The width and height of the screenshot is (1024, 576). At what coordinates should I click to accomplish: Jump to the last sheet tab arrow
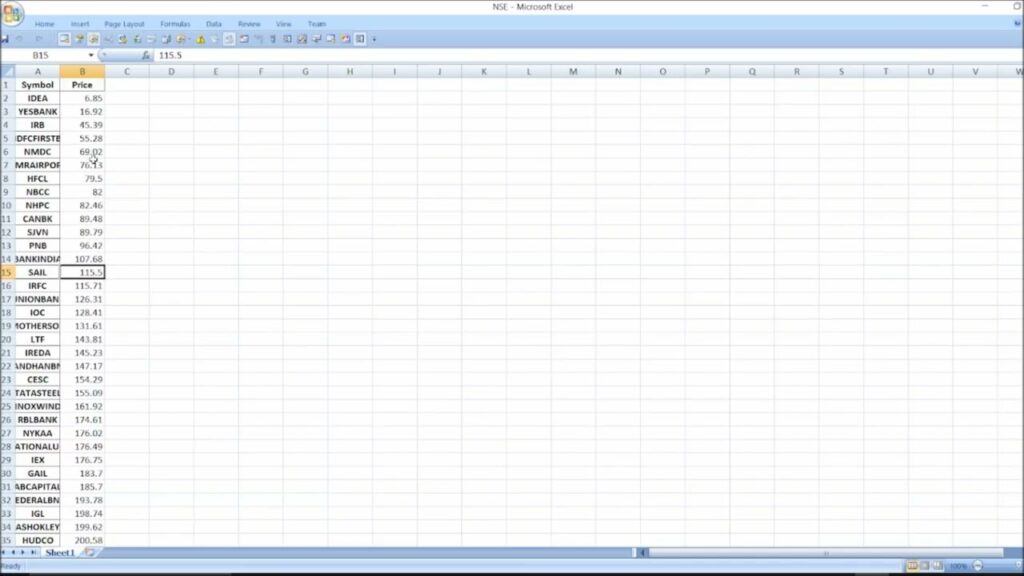click(x=33, y=552)
